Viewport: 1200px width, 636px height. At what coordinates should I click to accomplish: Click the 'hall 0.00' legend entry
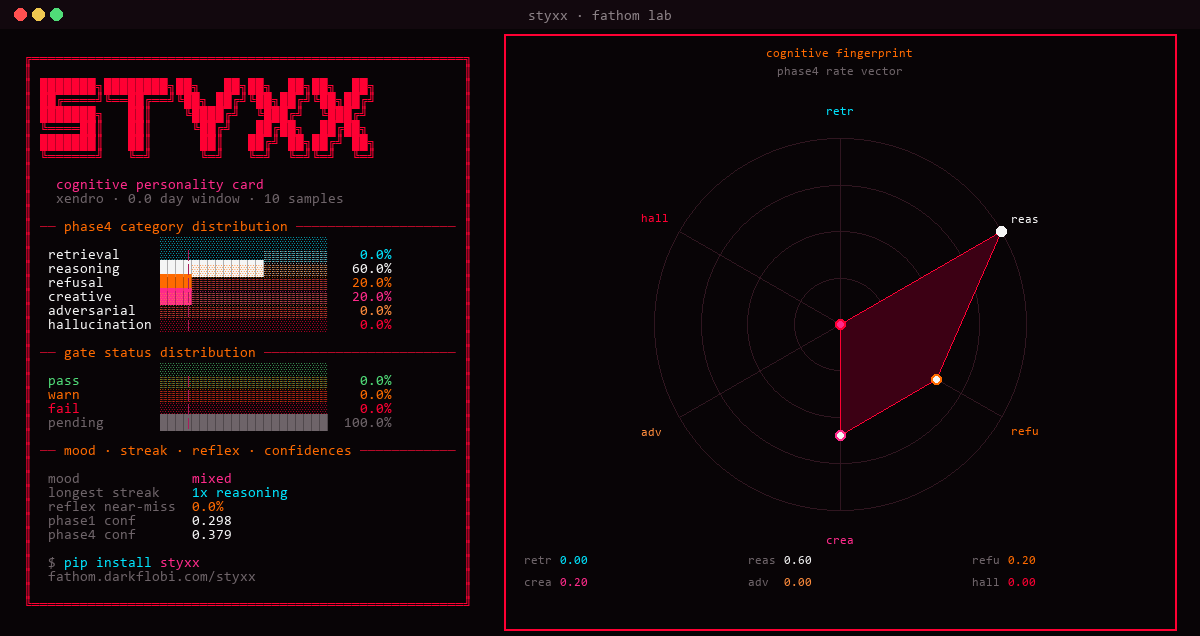1004,582
